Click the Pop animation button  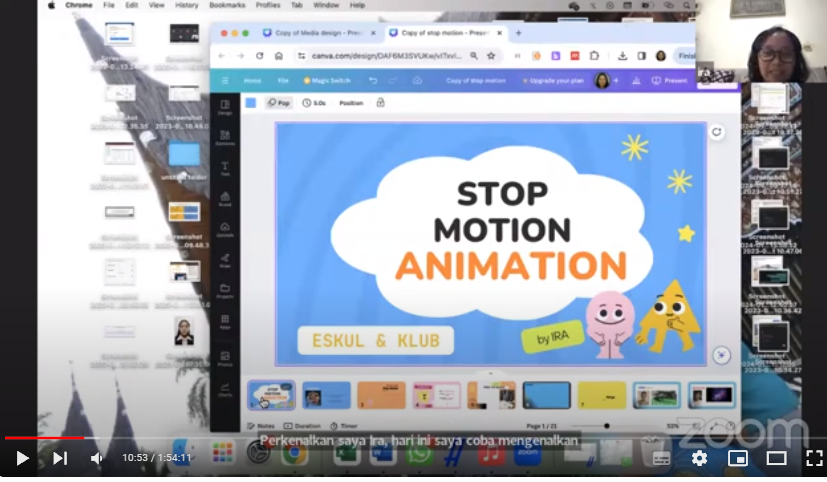coord(279,102)
